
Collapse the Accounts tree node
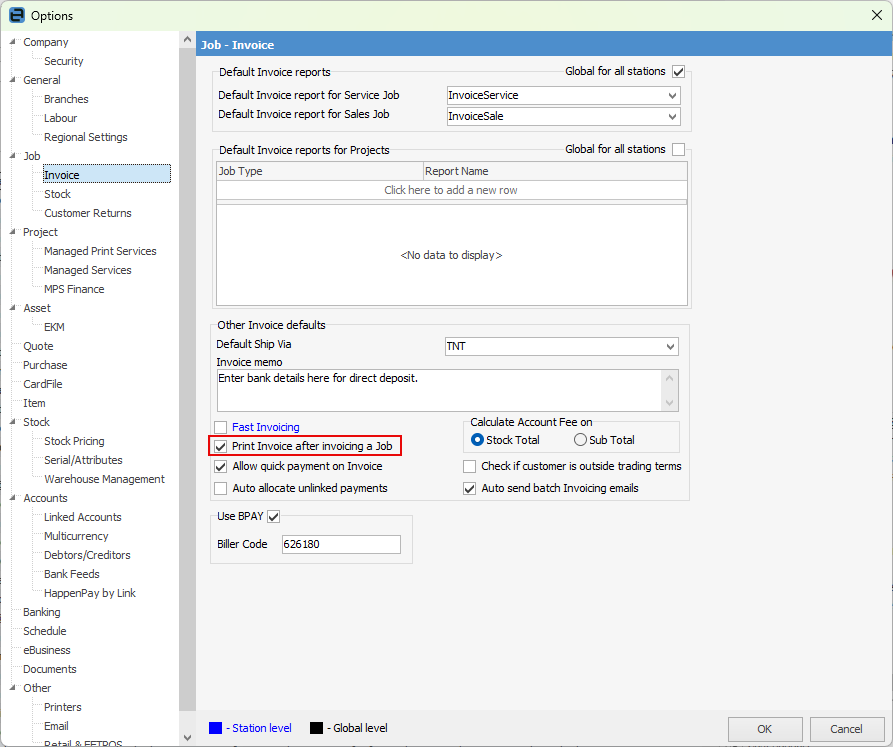pos(13,498)
